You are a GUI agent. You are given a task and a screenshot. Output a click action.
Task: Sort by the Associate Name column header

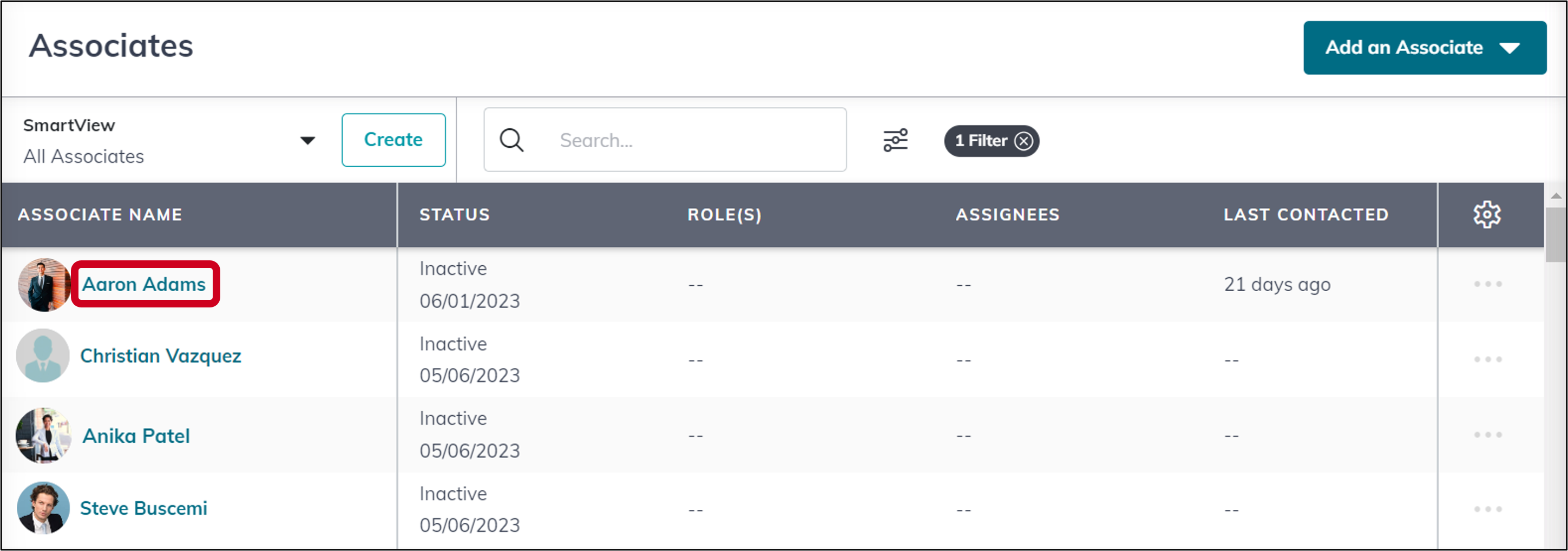[100, 214]
